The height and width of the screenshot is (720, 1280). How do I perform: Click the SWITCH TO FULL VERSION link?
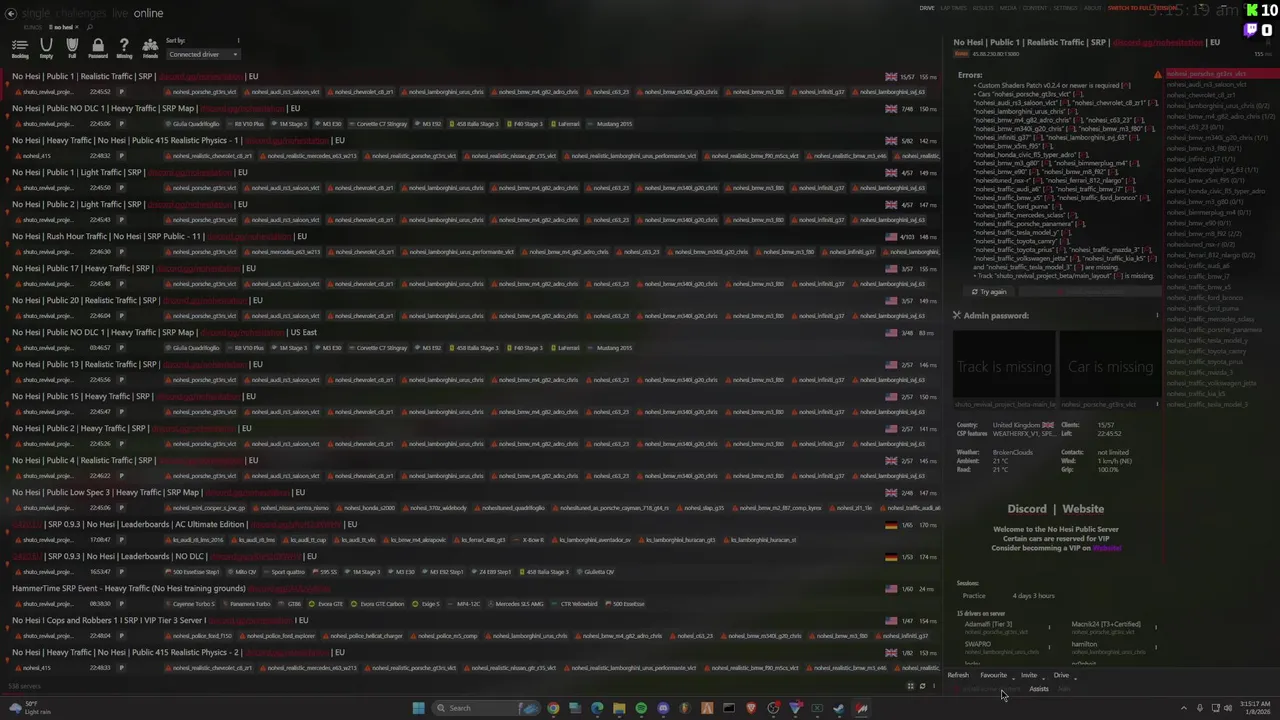(x=1142, y=8)
